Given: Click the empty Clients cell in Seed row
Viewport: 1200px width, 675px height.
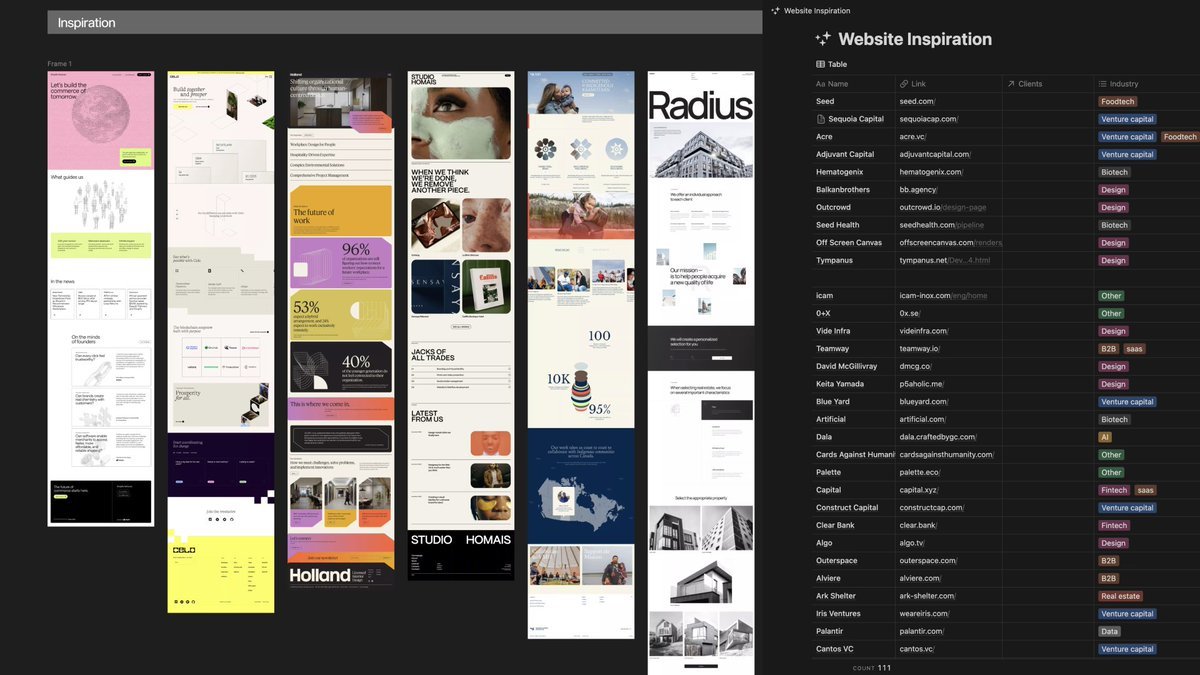Looking at the screenshot, I should point(1048,101).
